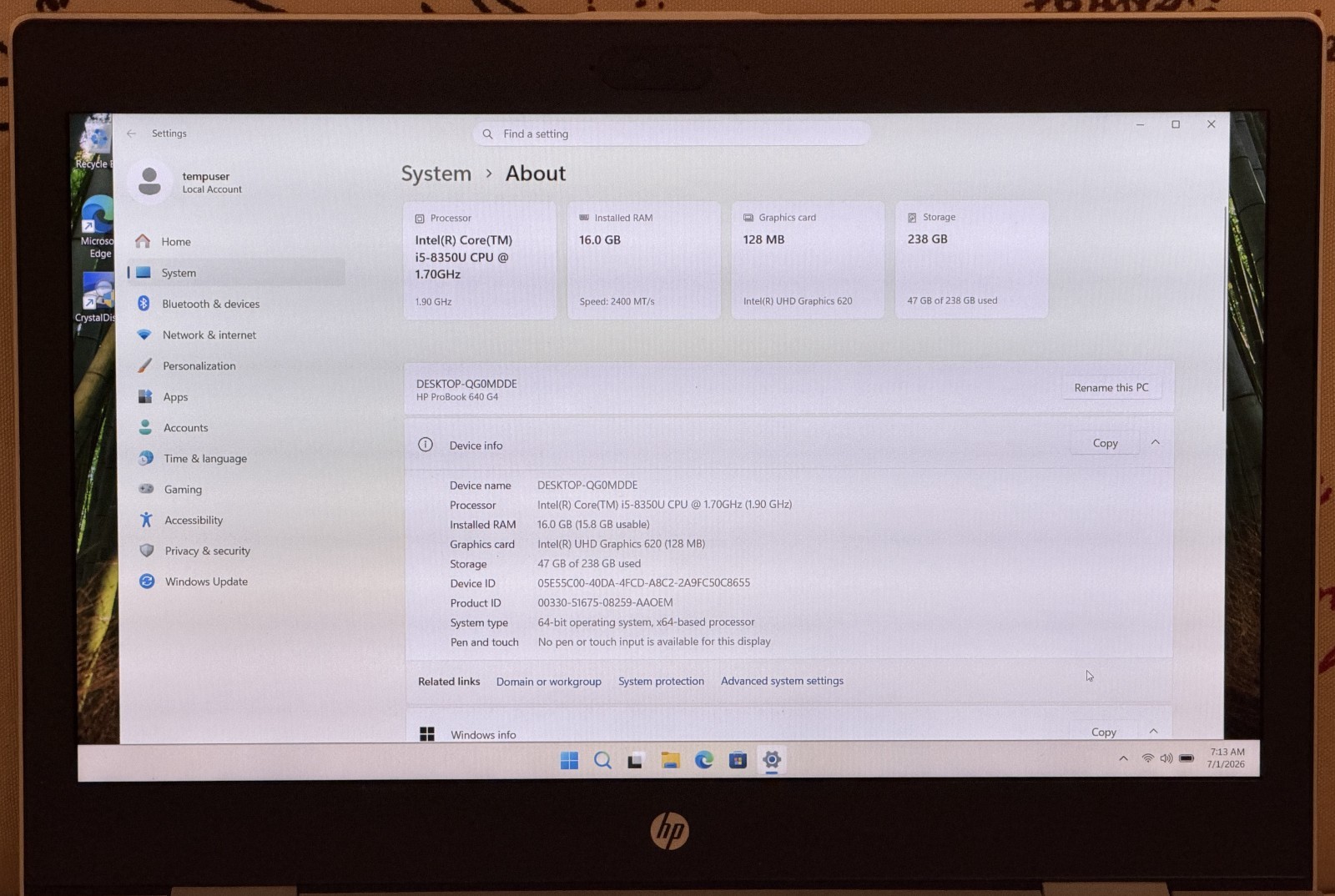Screen dimensions: 1335x896
Task: Launch Microsoft Edge from the taskbar
Action: pyautogui.click(x=704, y=760)
